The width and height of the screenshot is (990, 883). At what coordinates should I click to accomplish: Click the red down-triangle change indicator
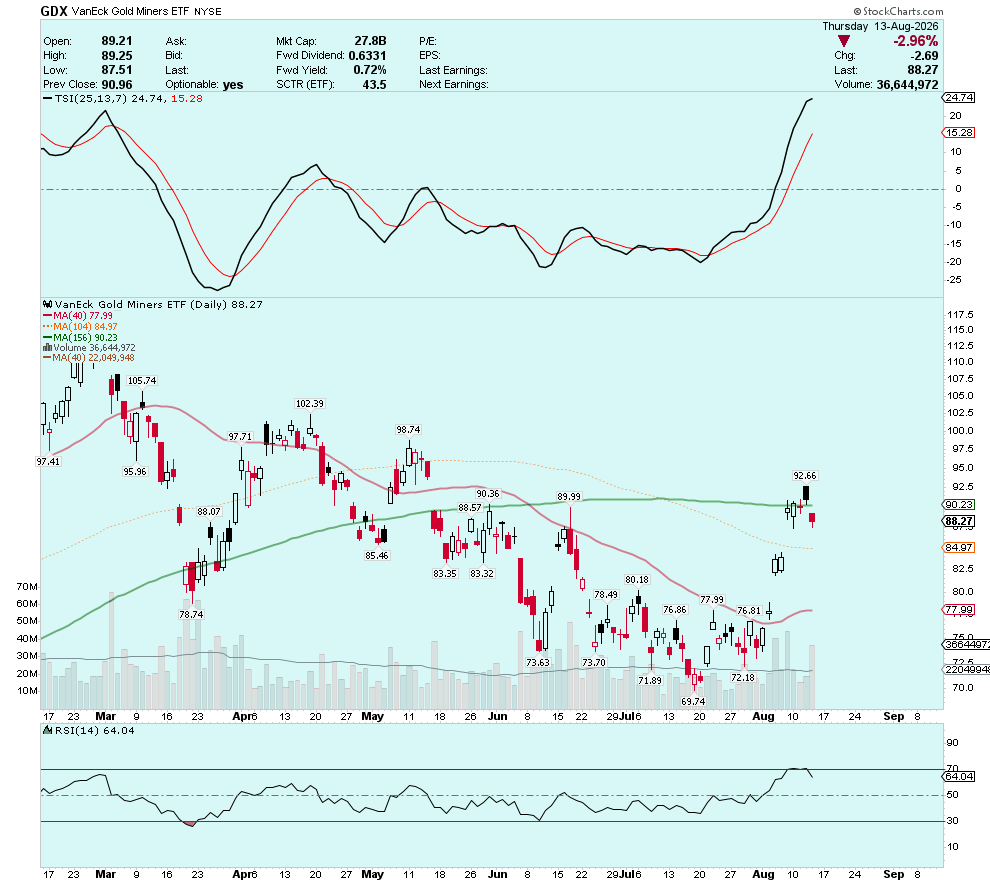(844, 41)
